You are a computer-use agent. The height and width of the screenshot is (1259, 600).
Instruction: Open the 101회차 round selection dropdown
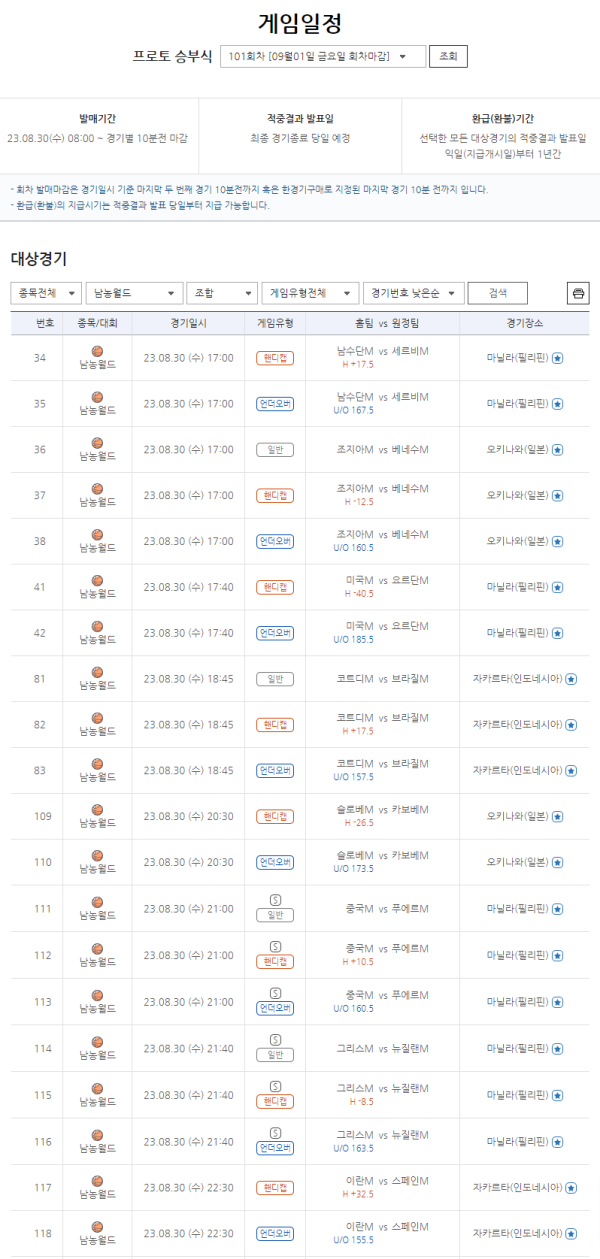323,56
